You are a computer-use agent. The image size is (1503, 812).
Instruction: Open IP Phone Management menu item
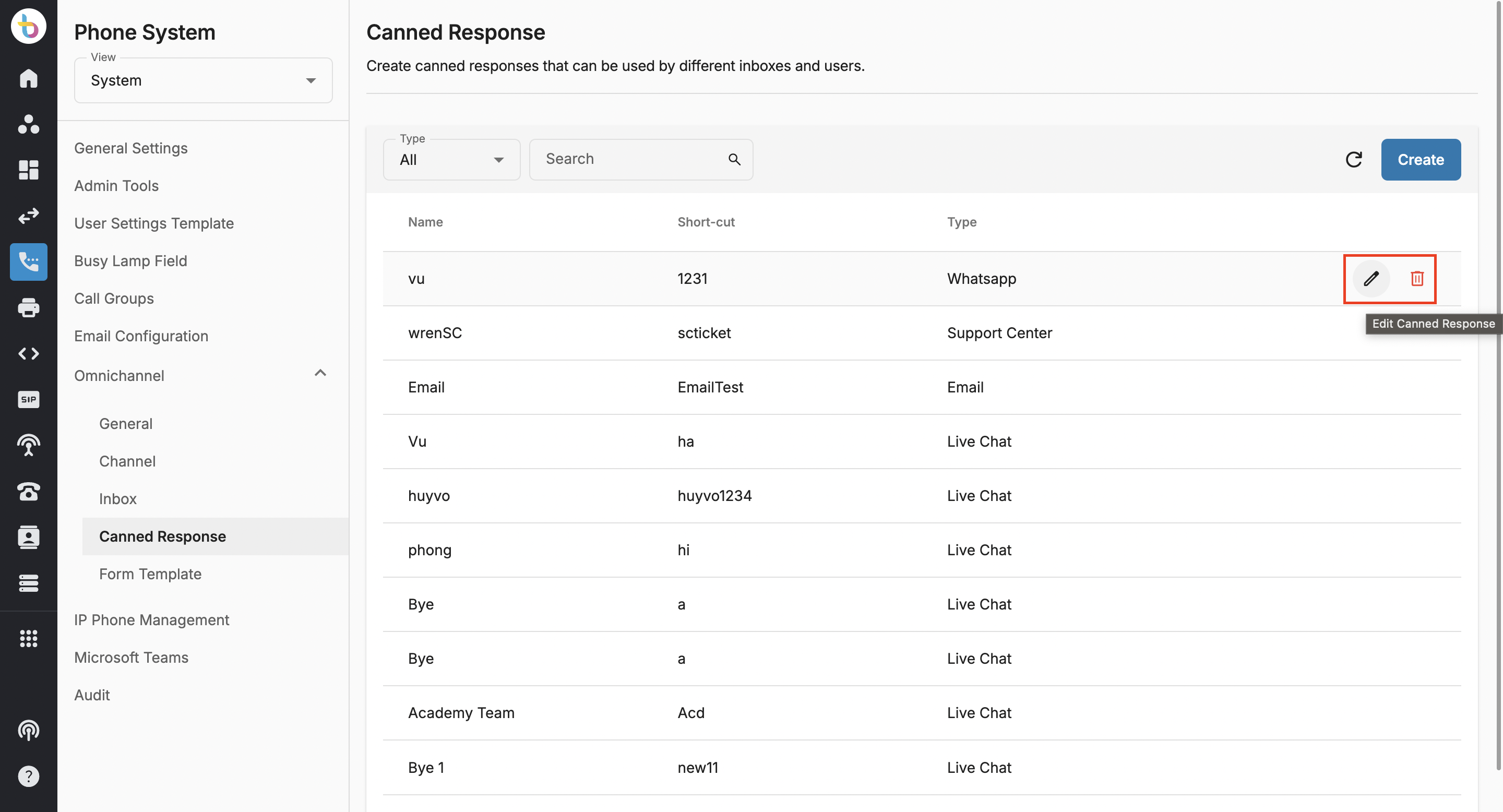(x=151, y=619)
